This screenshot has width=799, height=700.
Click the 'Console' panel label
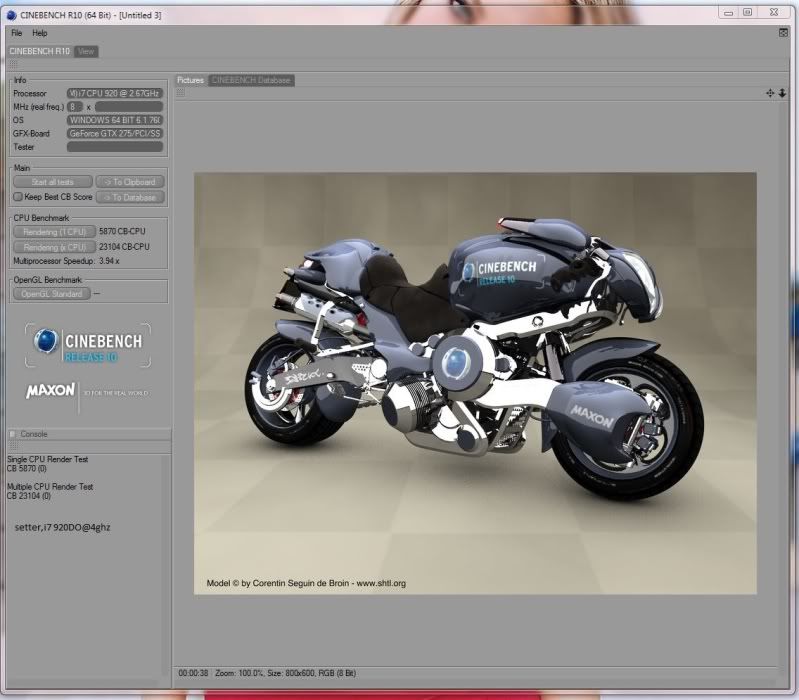tap(34, 434)
